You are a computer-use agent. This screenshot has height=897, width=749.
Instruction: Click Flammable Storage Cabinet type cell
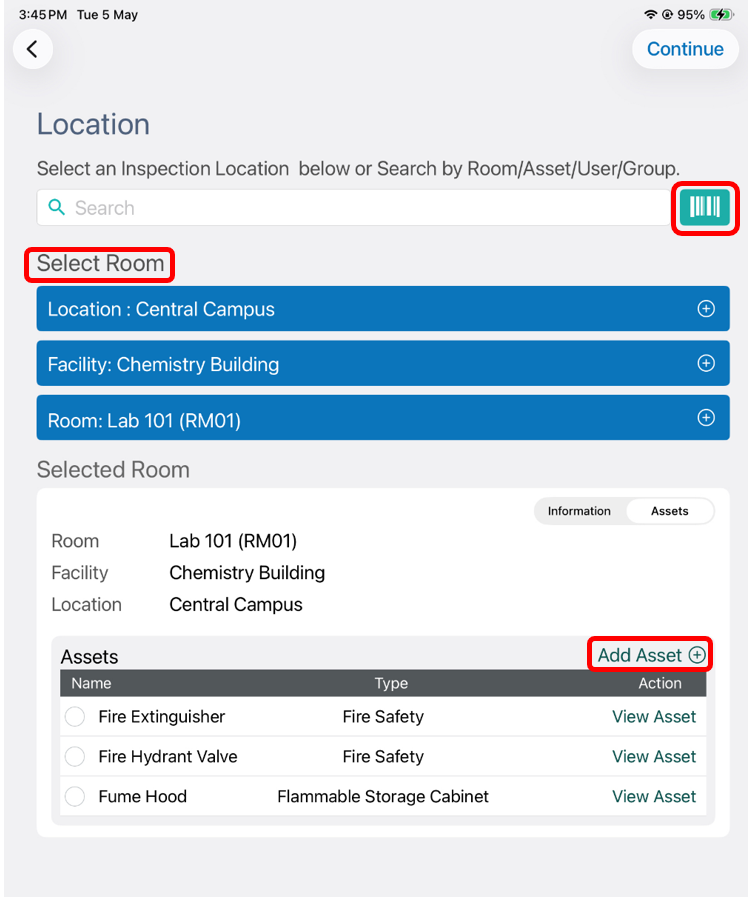(383, 796)
